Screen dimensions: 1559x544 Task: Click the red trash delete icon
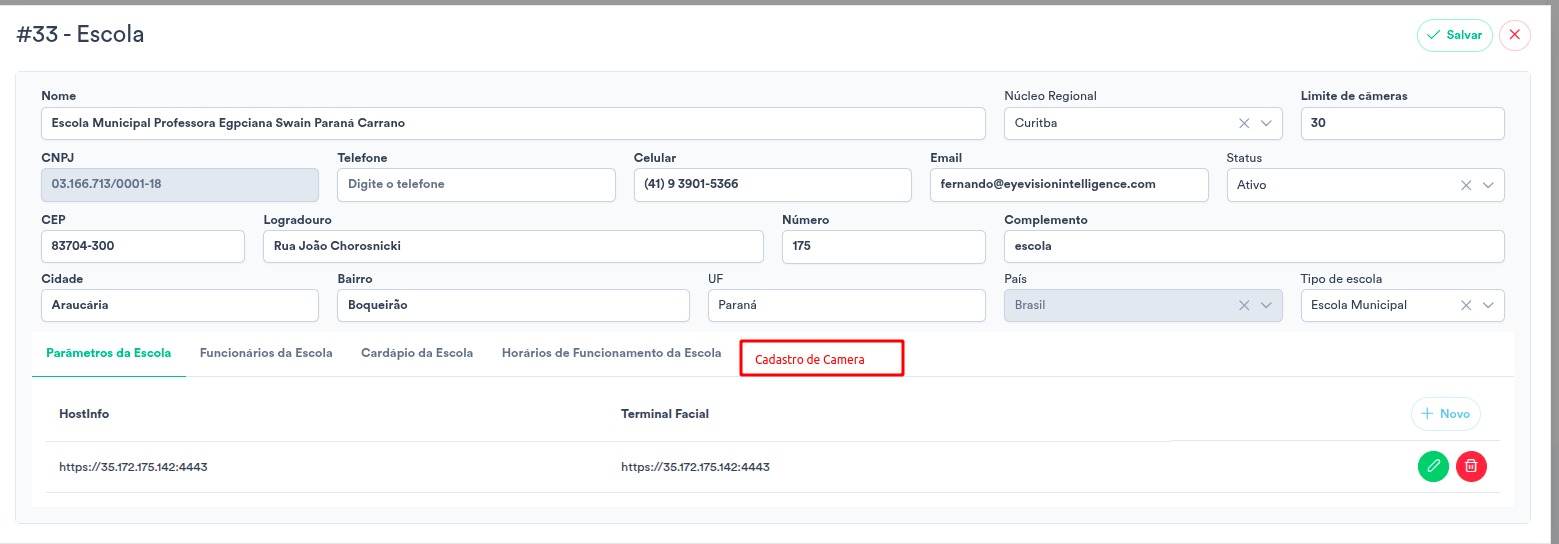pos(1471,466)
